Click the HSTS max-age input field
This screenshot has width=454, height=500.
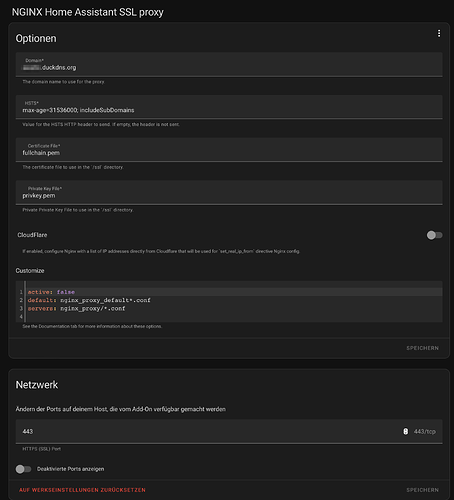[229, 107]
